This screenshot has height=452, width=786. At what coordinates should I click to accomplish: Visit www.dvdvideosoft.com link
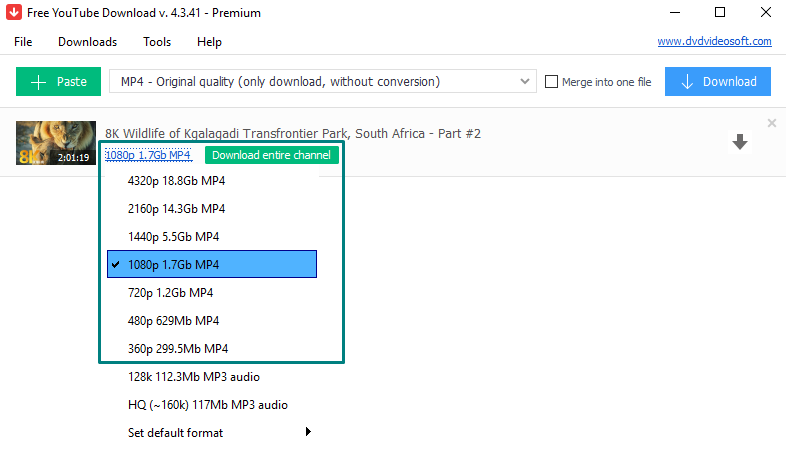coord(714,41)
